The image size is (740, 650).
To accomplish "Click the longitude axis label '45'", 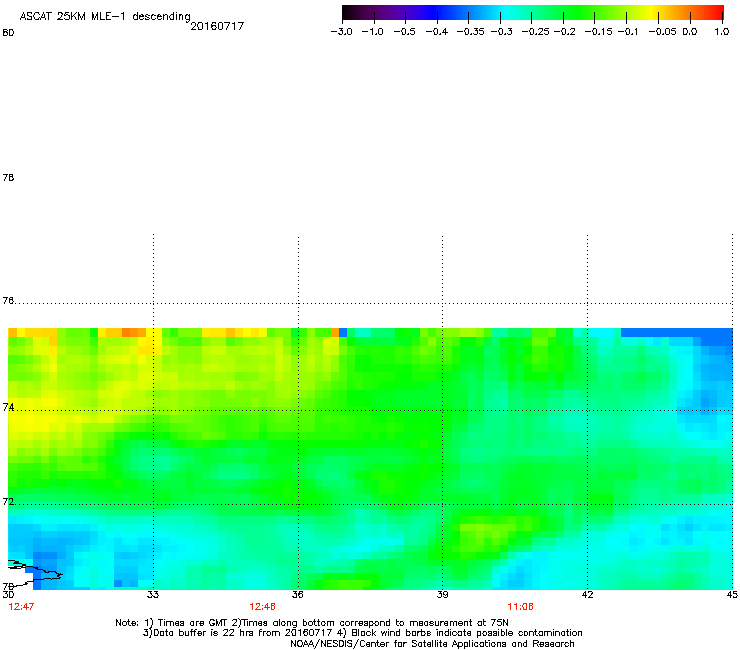I will point(732,595).
